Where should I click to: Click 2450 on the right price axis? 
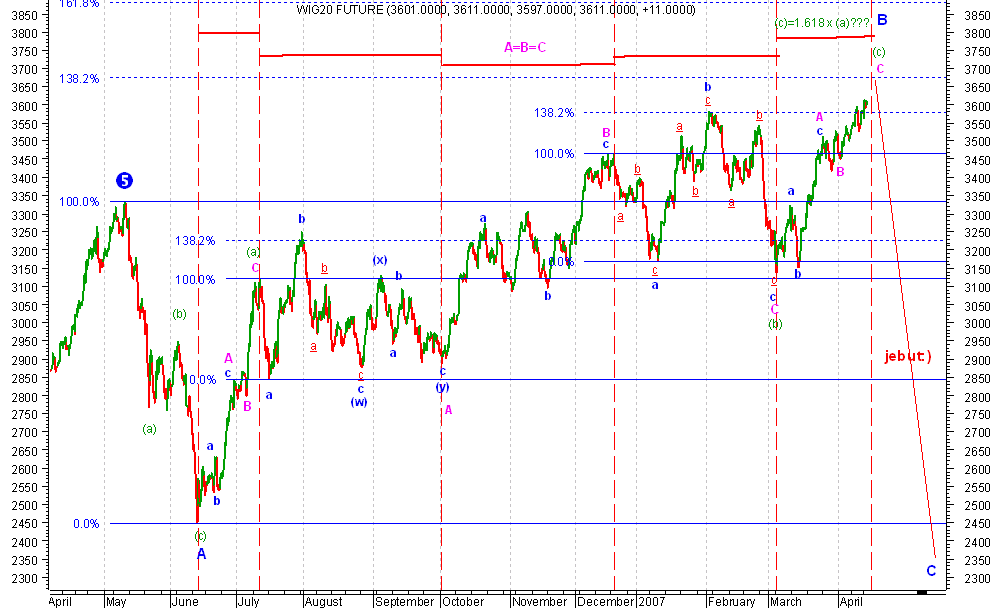(977, 524)
